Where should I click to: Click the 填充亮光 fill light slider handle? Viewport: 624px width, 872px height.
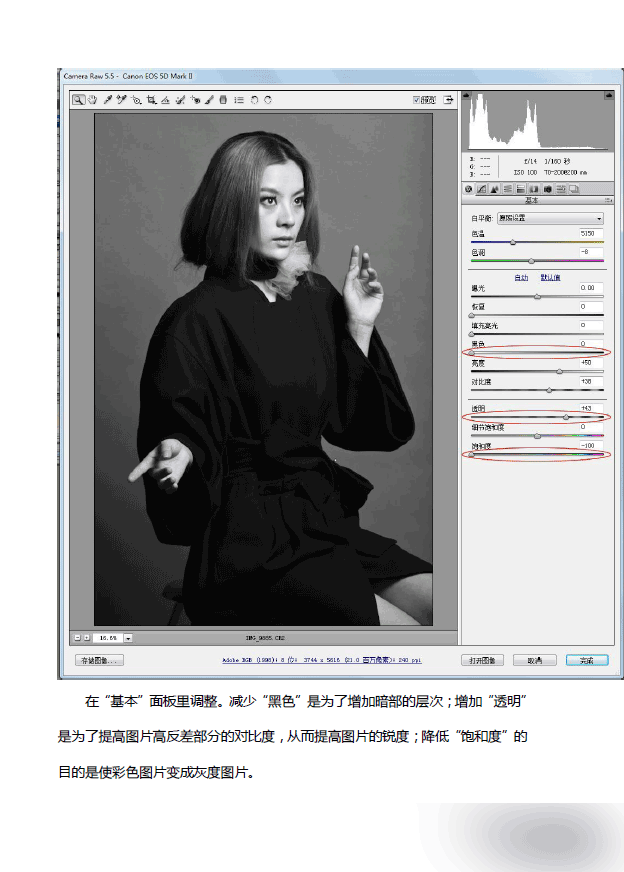click(x=472, y=334)
